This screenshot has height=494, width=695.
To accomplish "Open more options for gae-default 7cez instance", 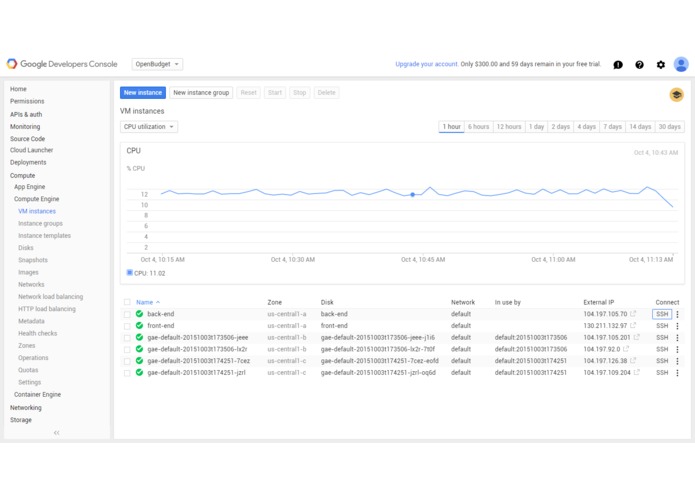I will click(x=677, y=361).
